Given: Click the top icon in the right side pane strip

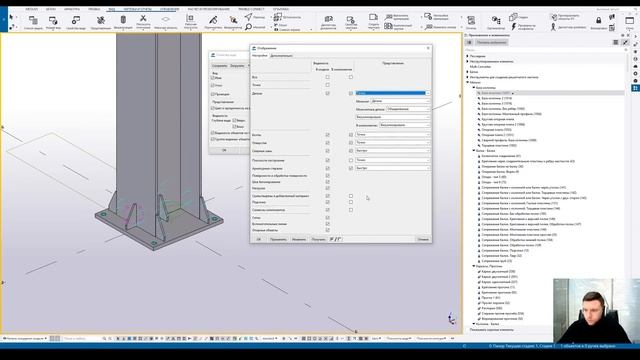Looking at the screenshot, I should tap(636, 36).
